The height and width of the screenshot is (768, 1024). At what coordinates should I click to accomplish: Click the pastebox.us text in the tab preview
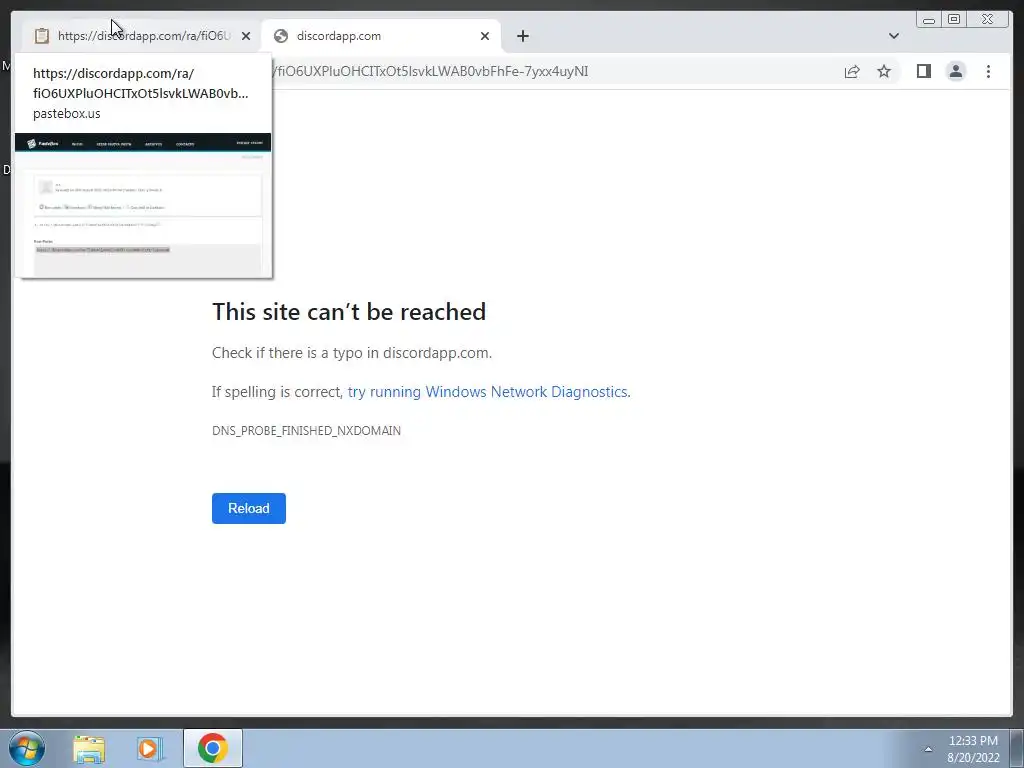pos(67,114)
